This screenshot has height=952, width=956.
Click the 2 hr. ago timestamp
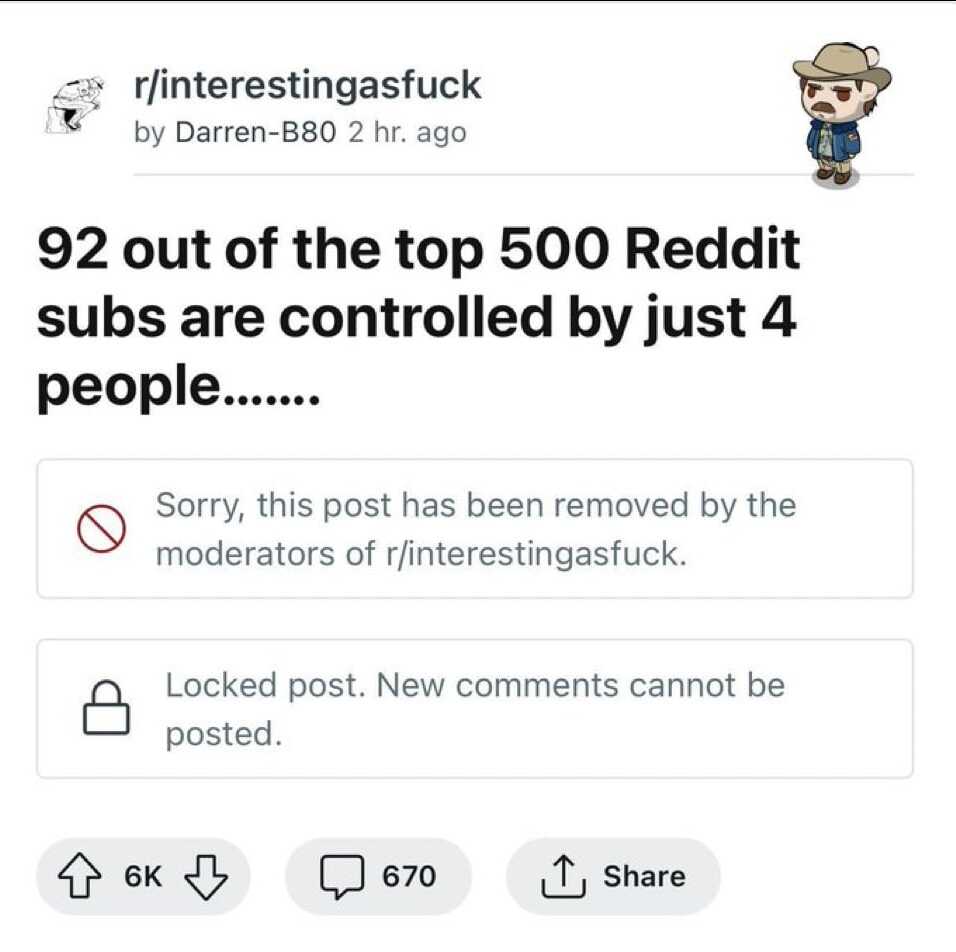[x=407, y=132]
